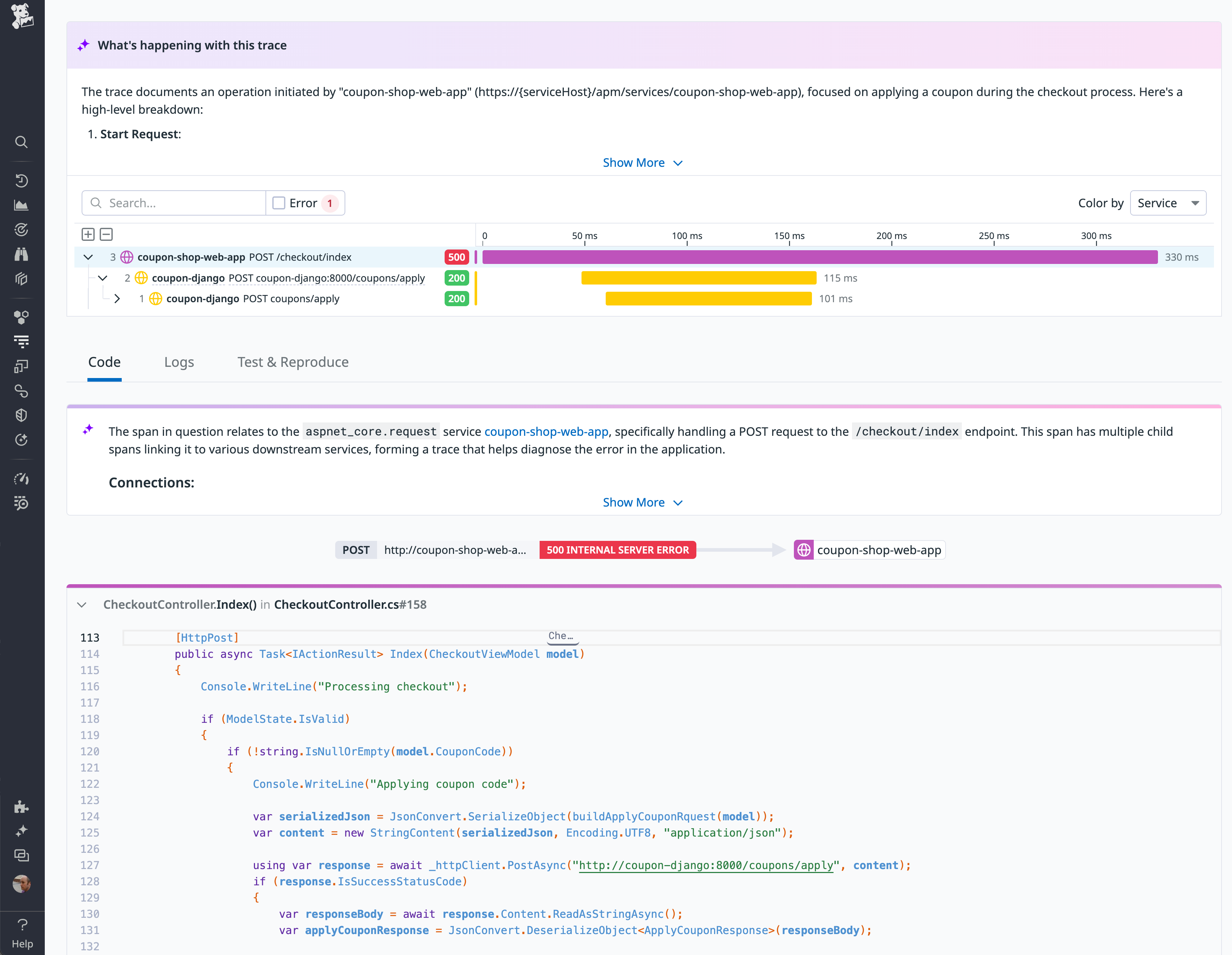
Task: Open the puzzle-piece integrations icon
Action: pos(21,806)
